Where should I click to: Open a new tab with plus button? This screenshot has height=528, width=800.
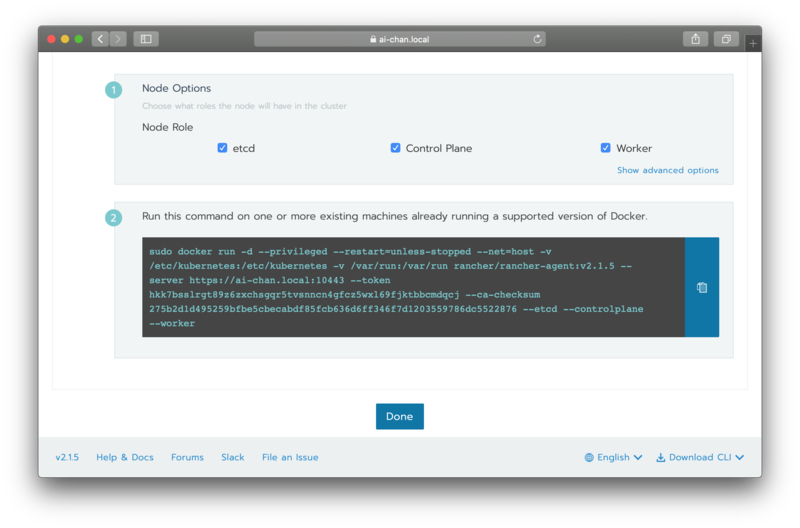[x=753, y=43]
